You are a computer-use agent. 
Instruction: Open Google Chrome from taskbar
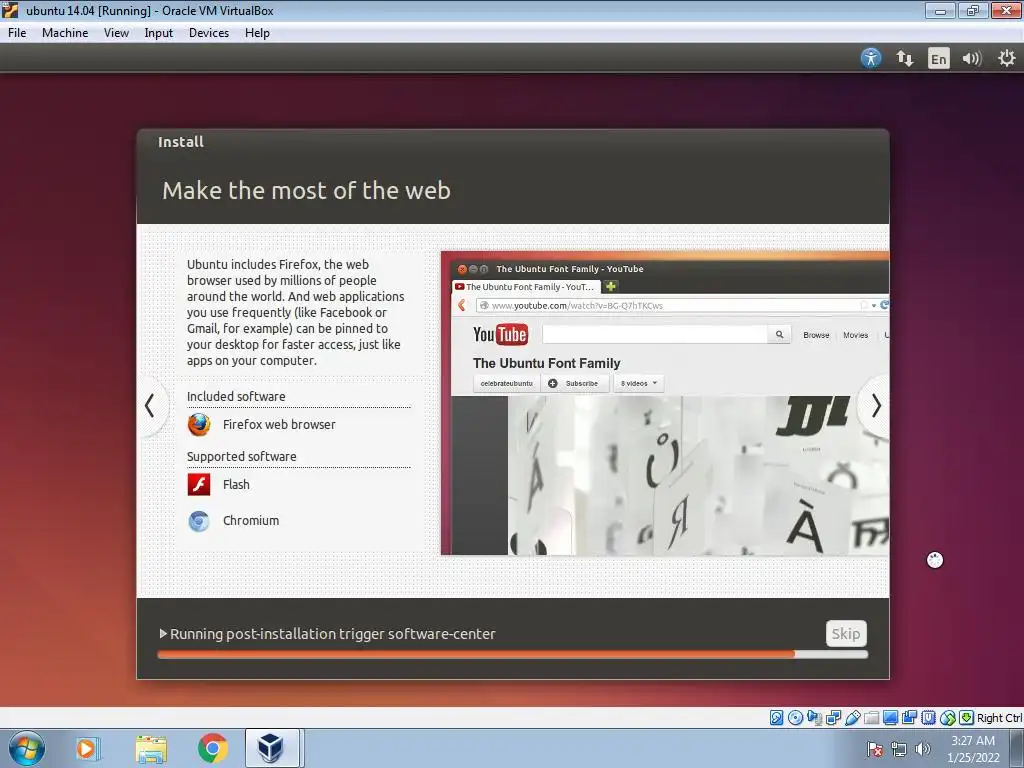point(213,748)
